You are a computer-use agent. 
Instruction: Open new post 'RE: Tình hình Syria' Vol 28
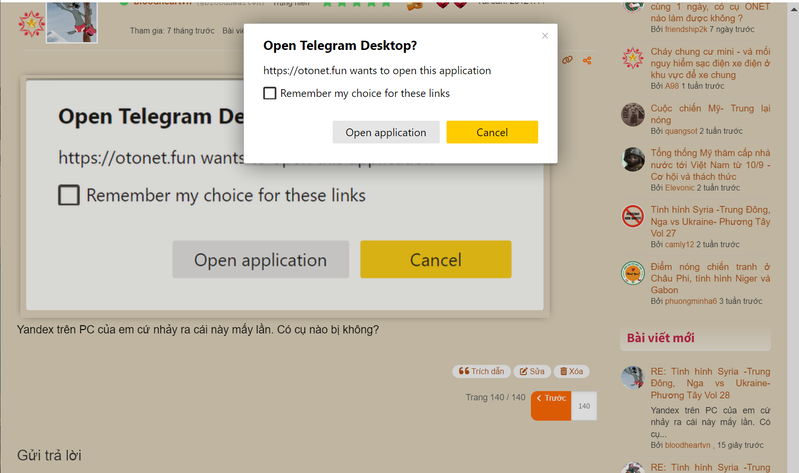(x=710, y=383)
